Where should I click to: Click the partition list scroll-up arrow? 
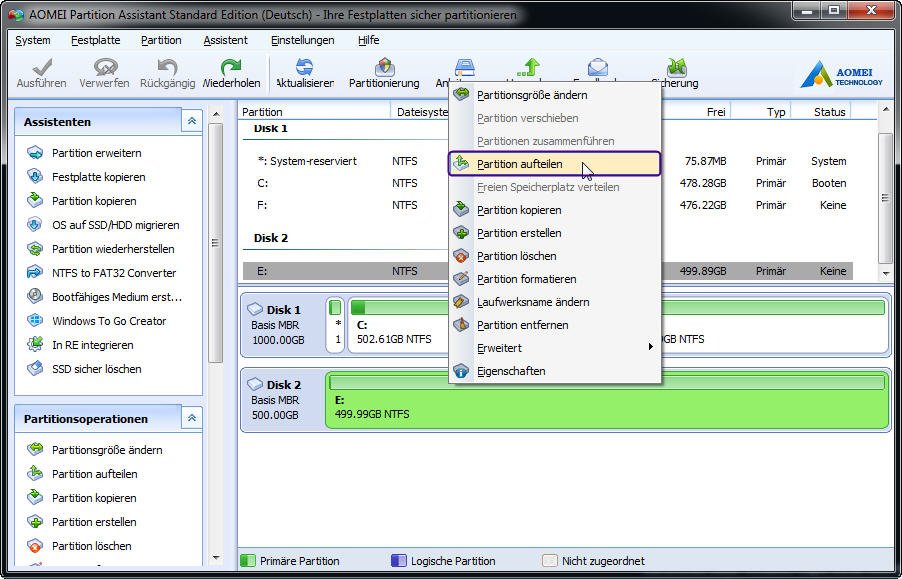[885, 110]
